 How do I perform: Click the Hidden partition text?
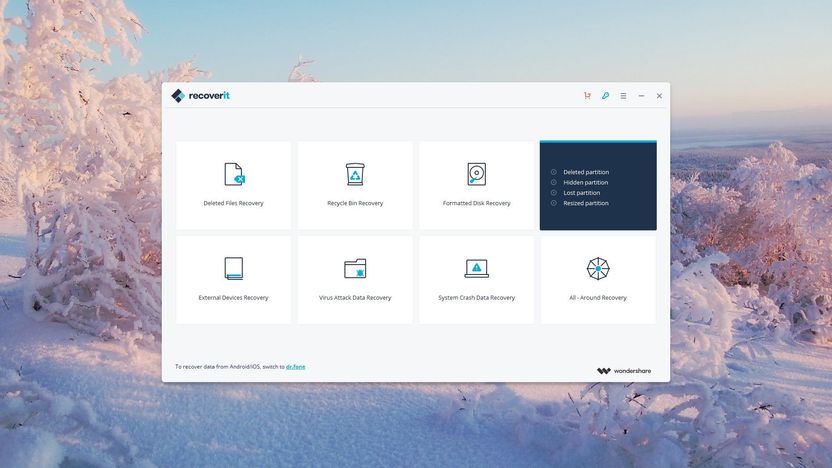pos(585,183)
